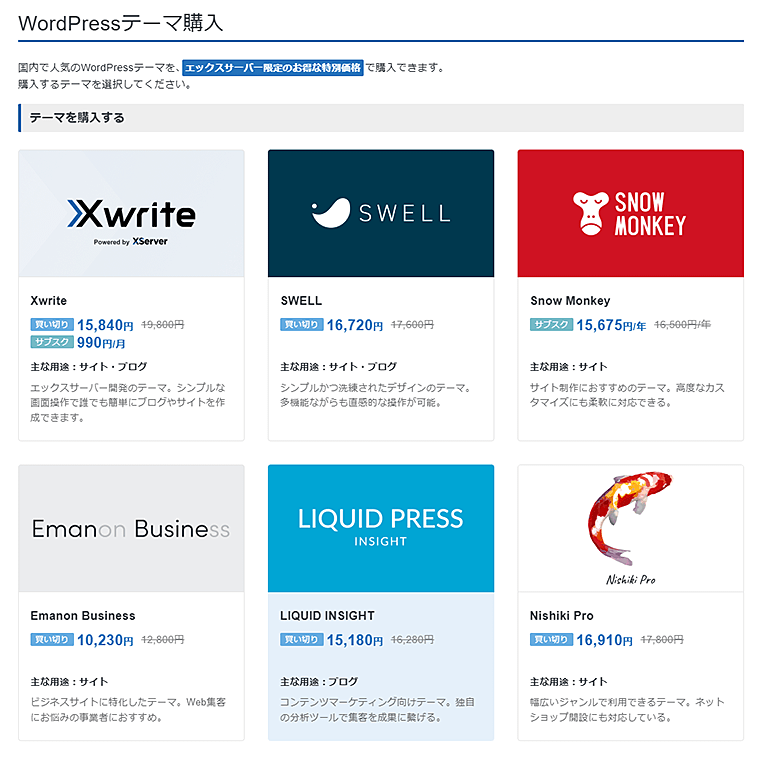Click the struck-through 16,280円 LIQUID INSIGHT price

pyautogui.click(x=412, y=640)
